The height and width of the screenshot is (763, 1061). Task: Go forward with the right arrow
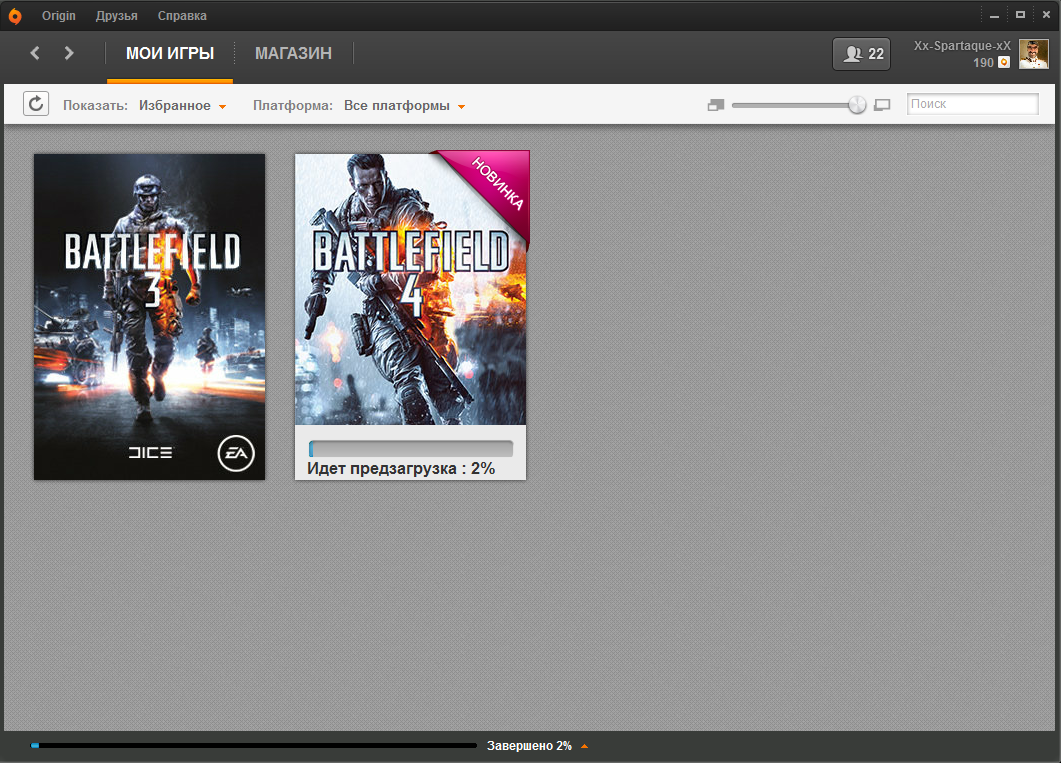tap(69, 53)
